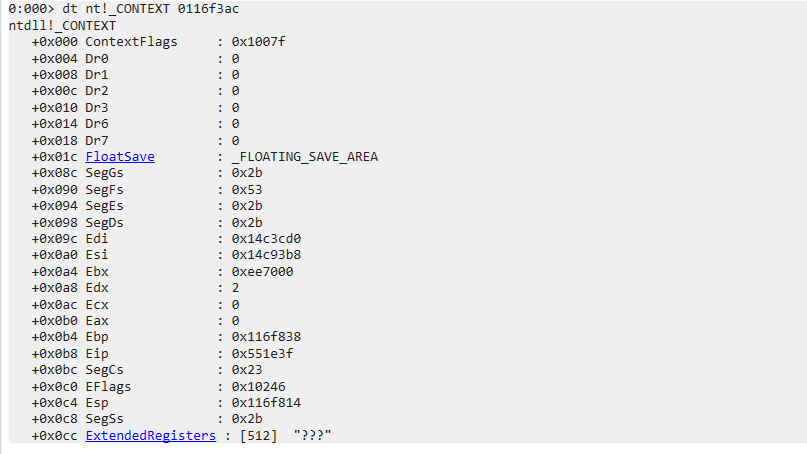Click the Esi value 0x14c93b8
Screen dimensions: 807x454
pos(266,255)
